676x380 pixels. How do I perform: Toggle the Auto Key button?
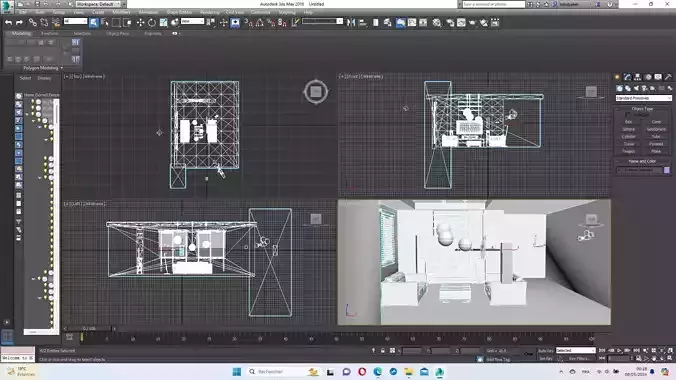pos(545,351)
